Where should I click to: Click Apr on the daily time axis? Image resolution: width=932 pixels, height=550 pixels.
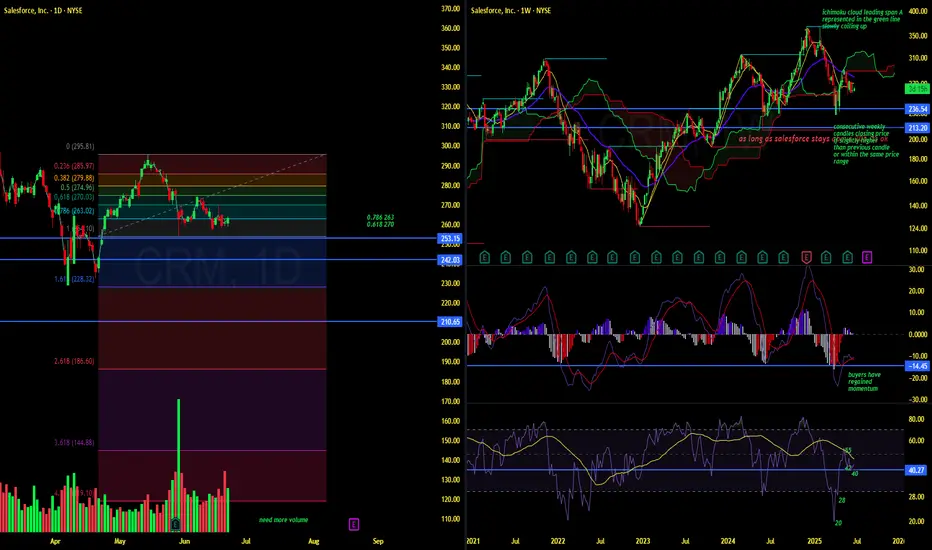tap(55, 541)
